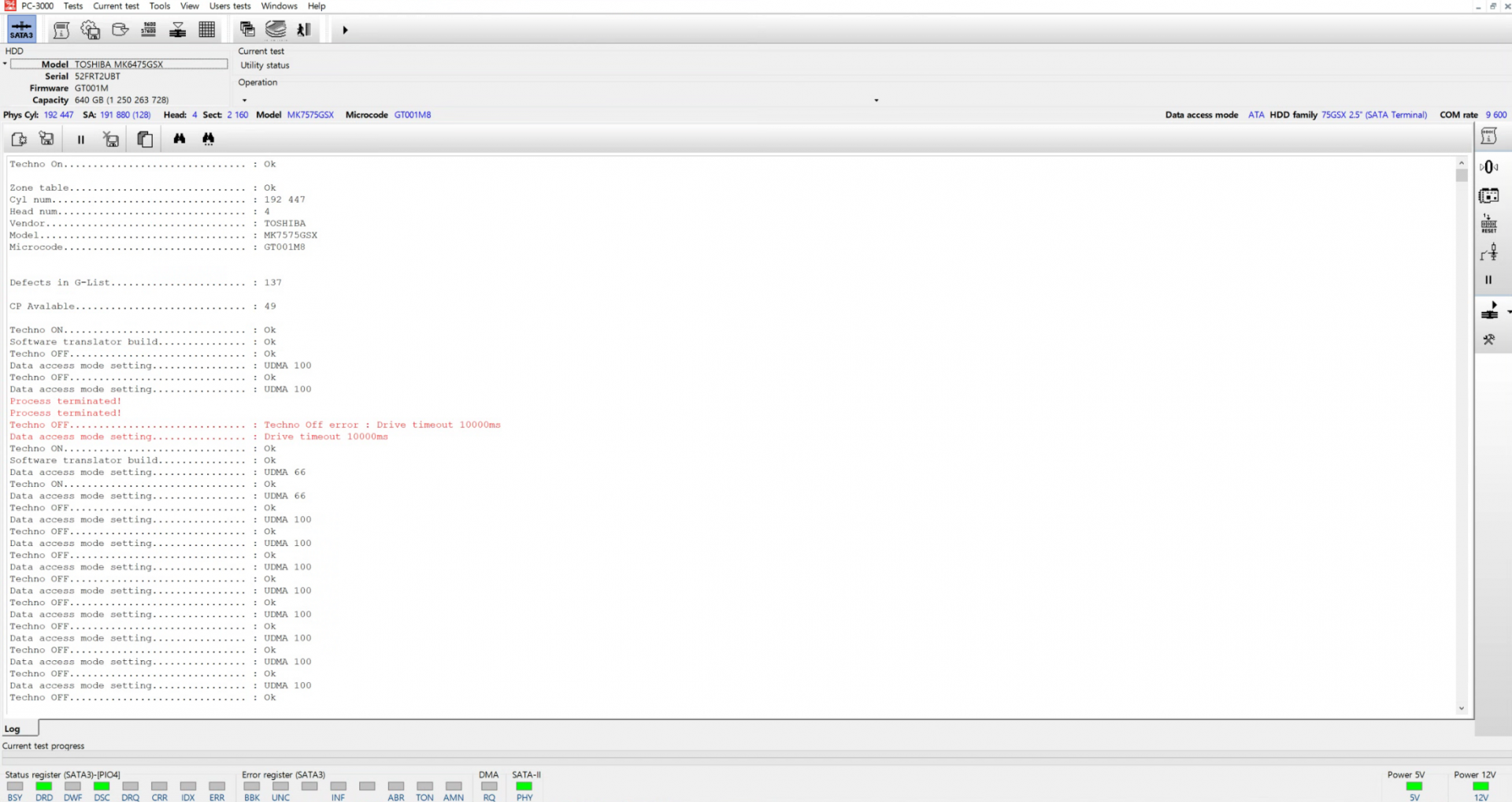Image resolution: width=1512 pixels, height=802 pixels.
Task: Click the first binoculars find icon
Action: point(180,139)
